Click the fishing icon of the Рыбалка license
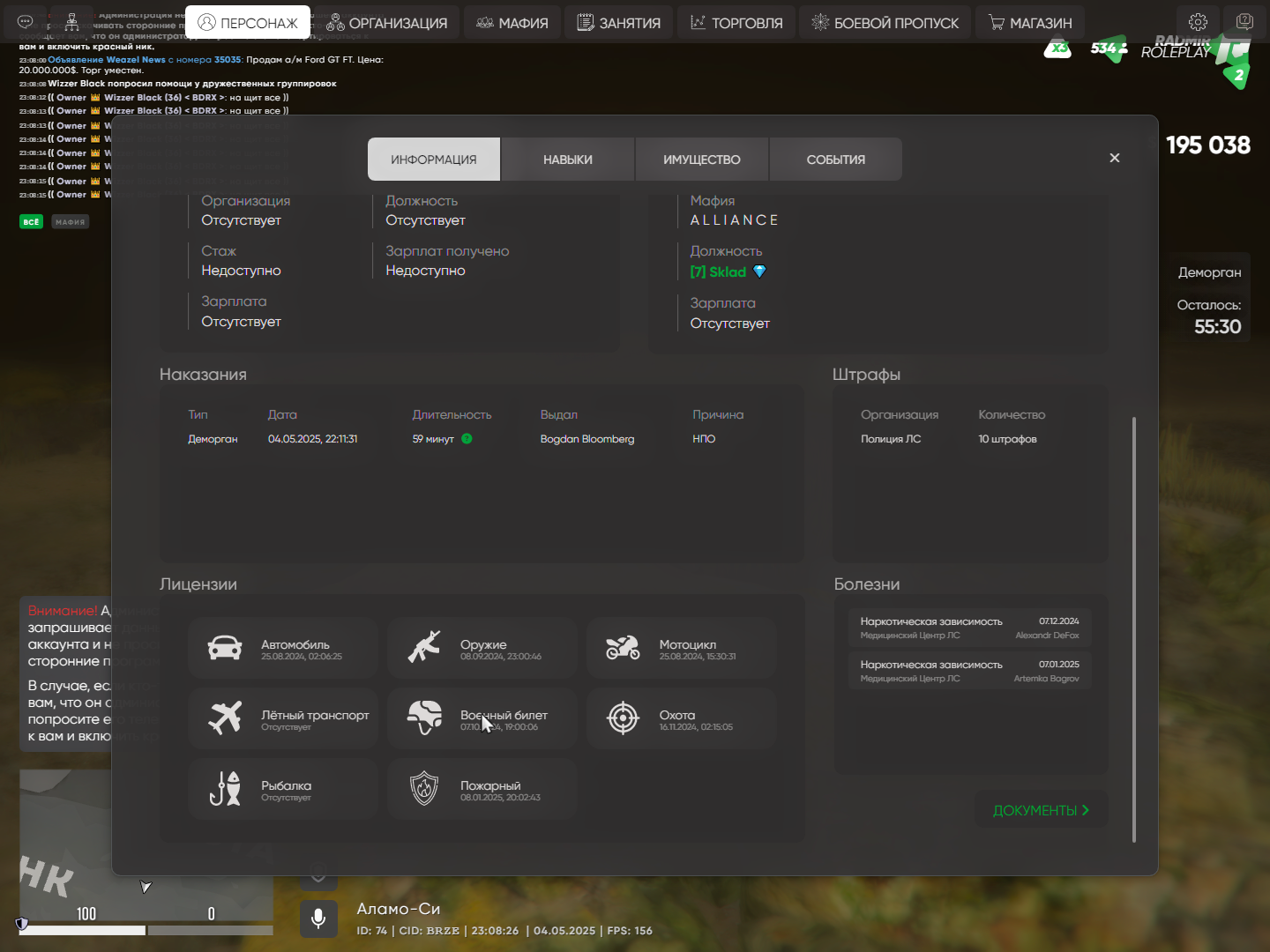The image size is (1270, 952). tap(225, 789)
